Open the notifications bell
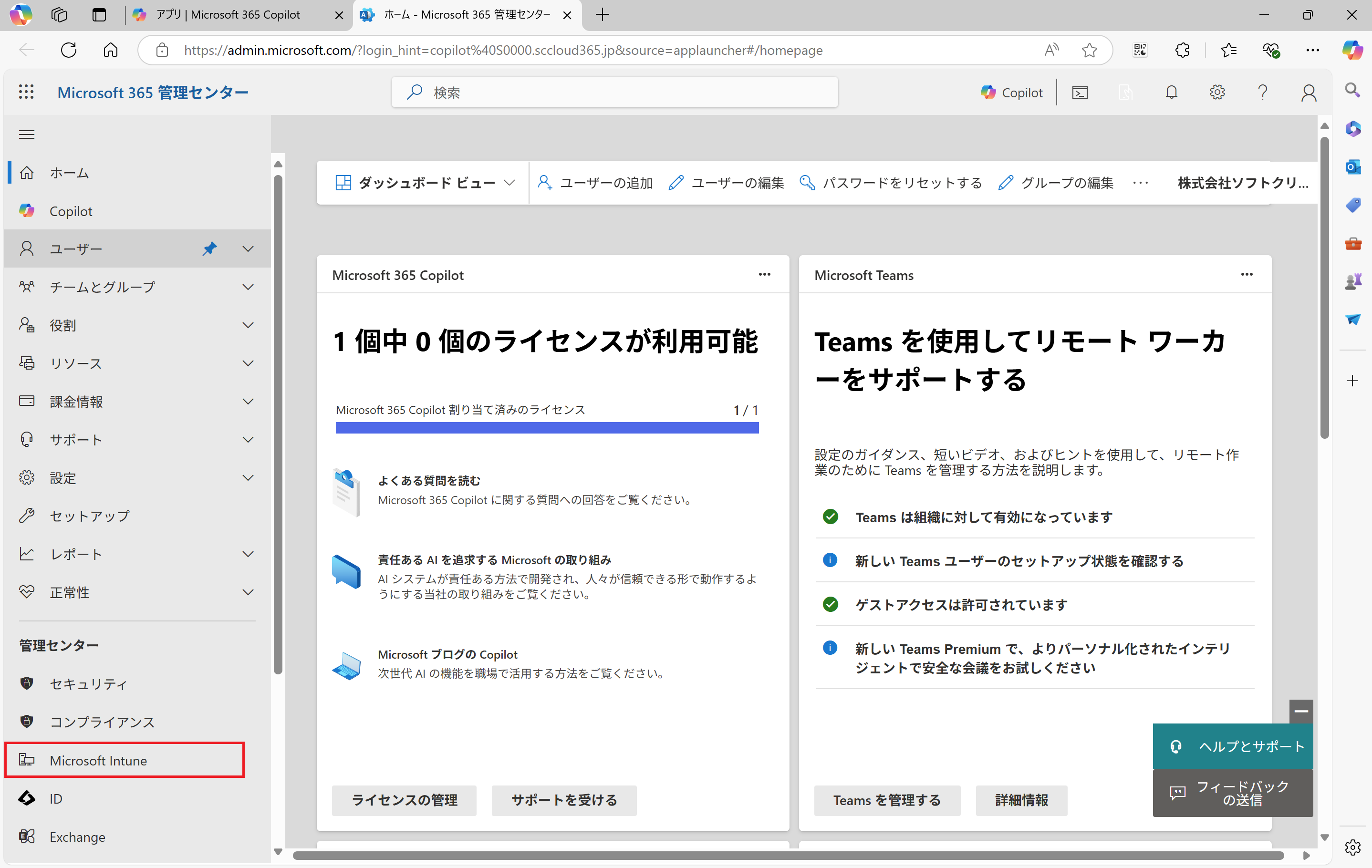This screenshot has height=868, width=1372. pyautogui.click(x=1172, y=92)
